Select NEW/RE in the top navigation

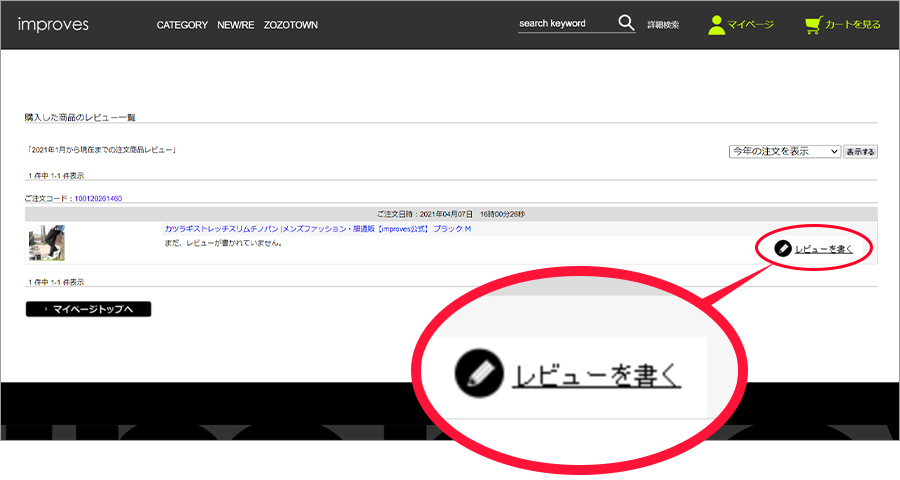[x=236, y=25]
